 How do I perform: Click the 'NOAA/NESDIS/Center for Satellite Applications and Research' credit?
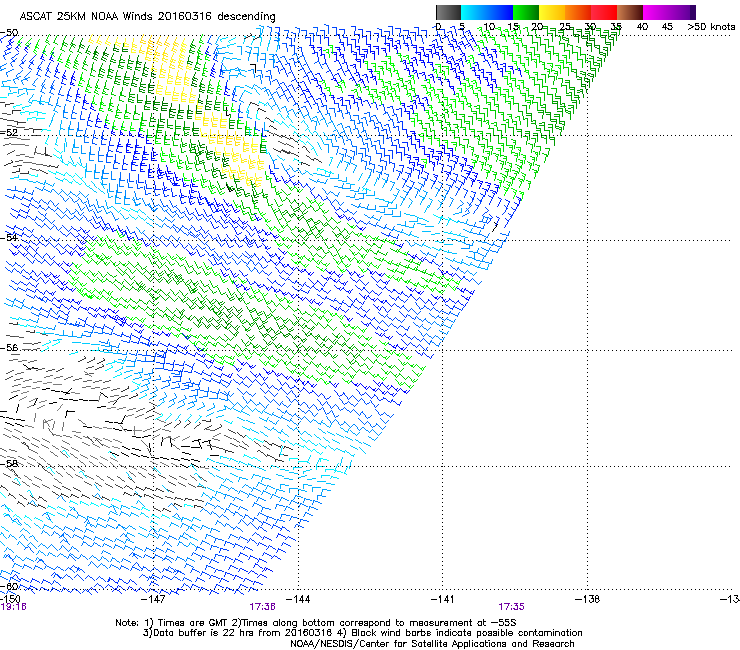[432, 644]
